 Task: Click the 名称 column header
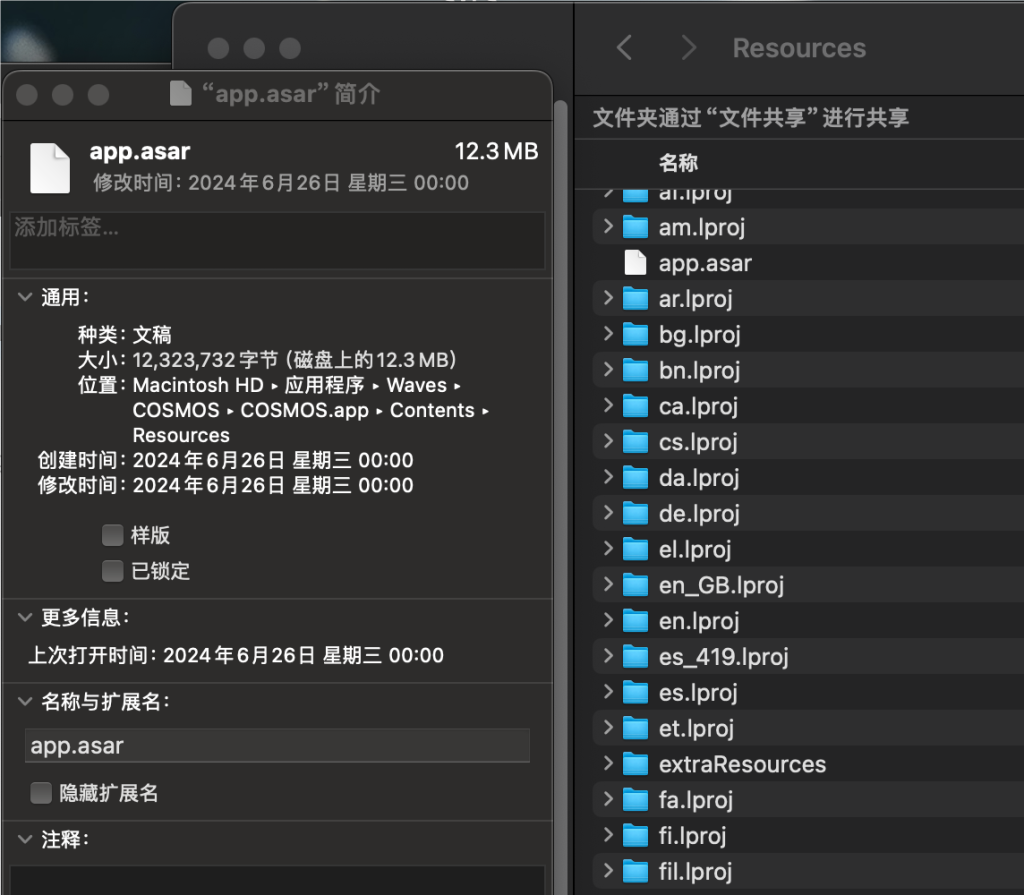click(x=678, y=163)
